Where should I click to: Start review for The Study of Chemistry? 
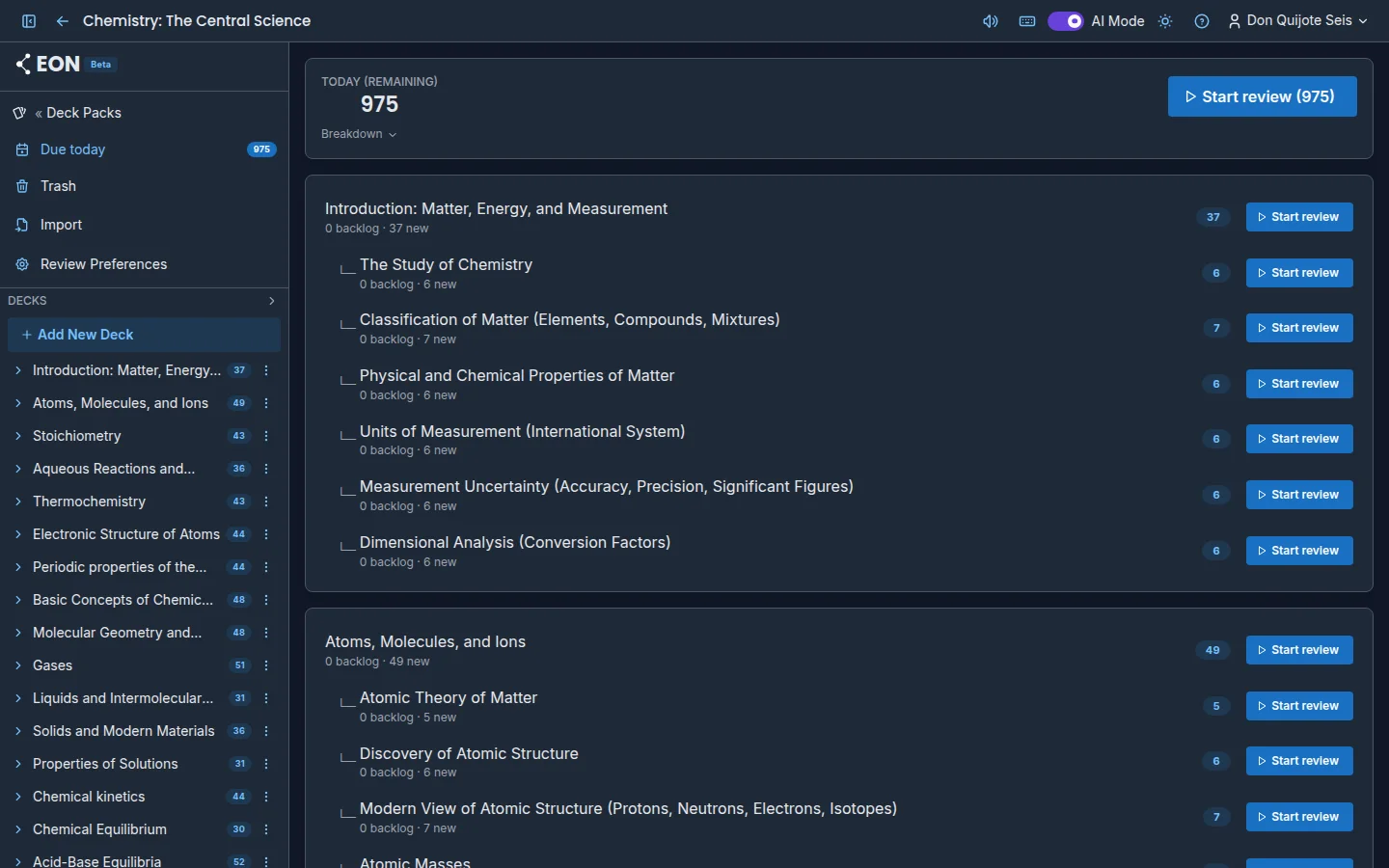1299,273
